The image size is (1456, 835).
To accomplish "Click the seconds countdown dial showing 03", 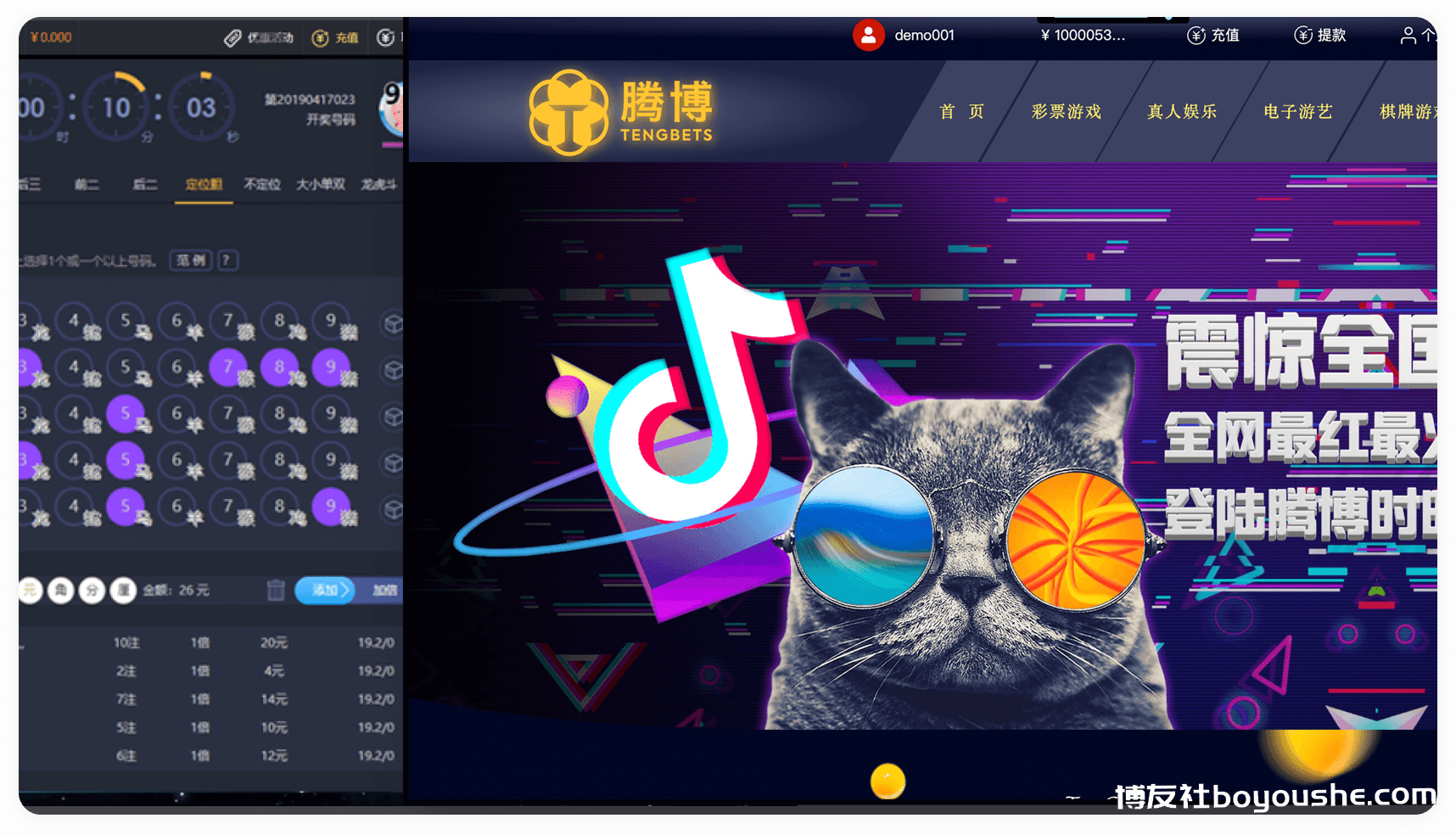I will point(201,107).
